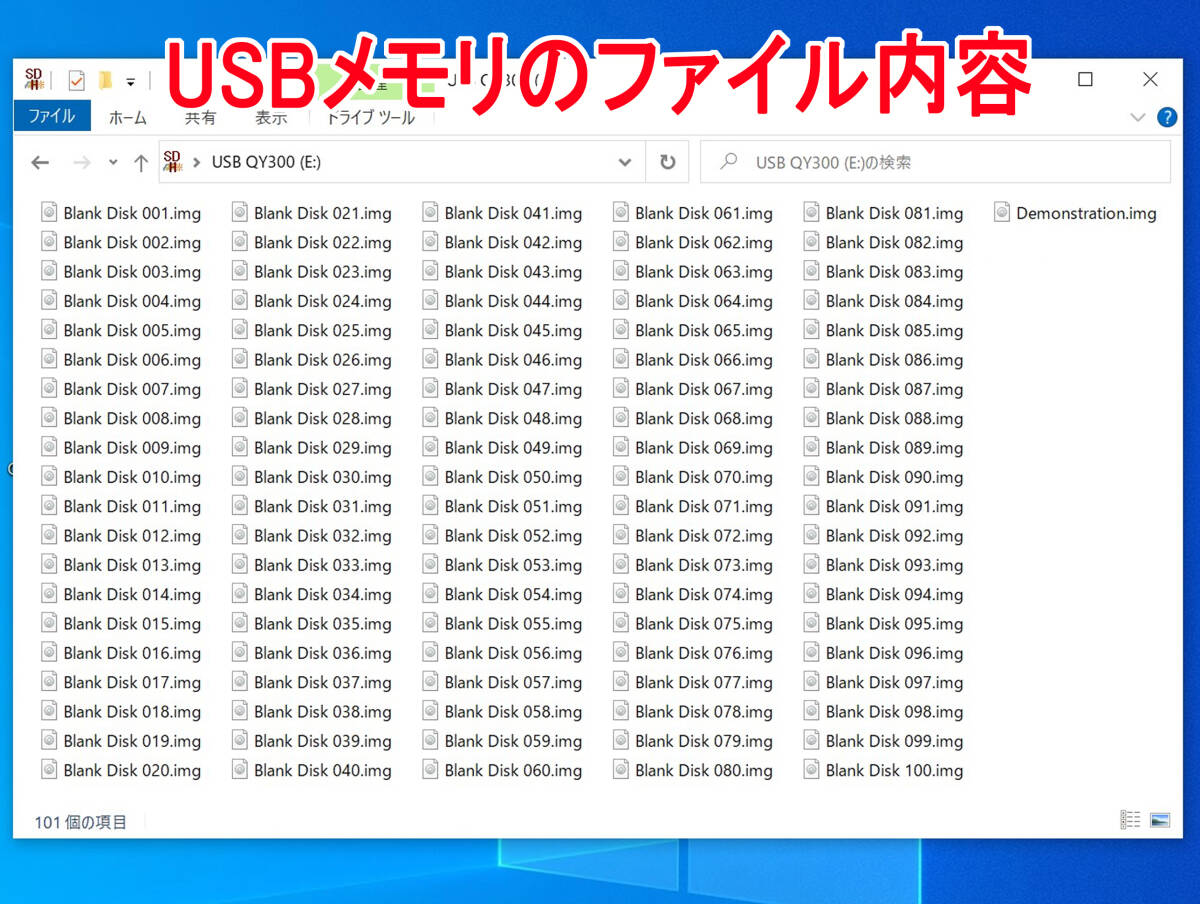Viewport: 1200px width, 904px height.
Task: Switch to large icons view icon
Action: coord(1160,820)
